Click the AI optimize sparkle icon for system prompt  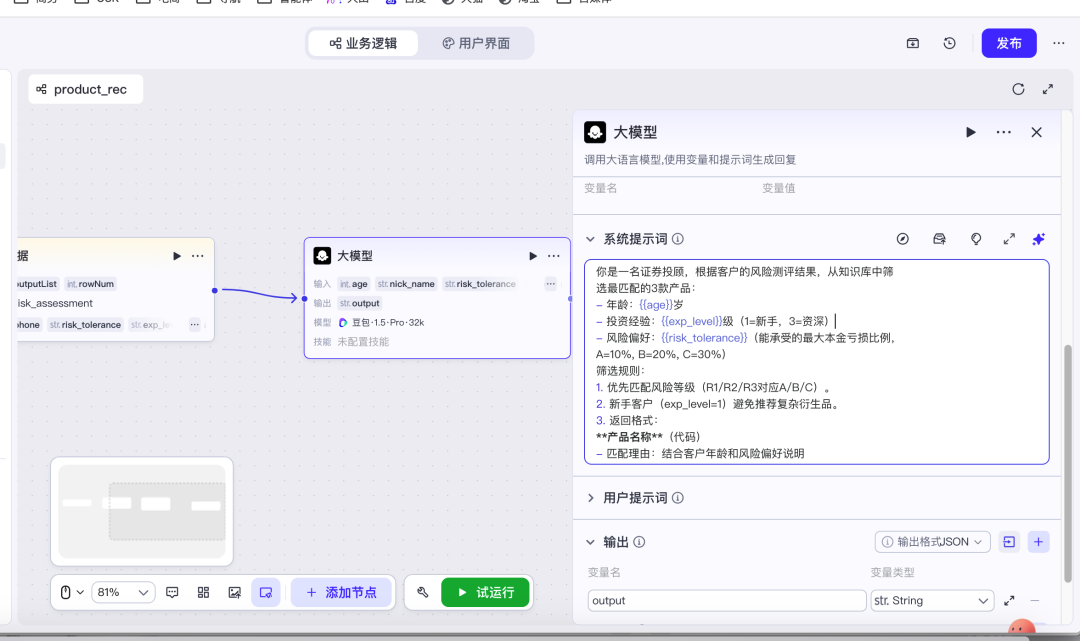click(x=1038, y=239)
